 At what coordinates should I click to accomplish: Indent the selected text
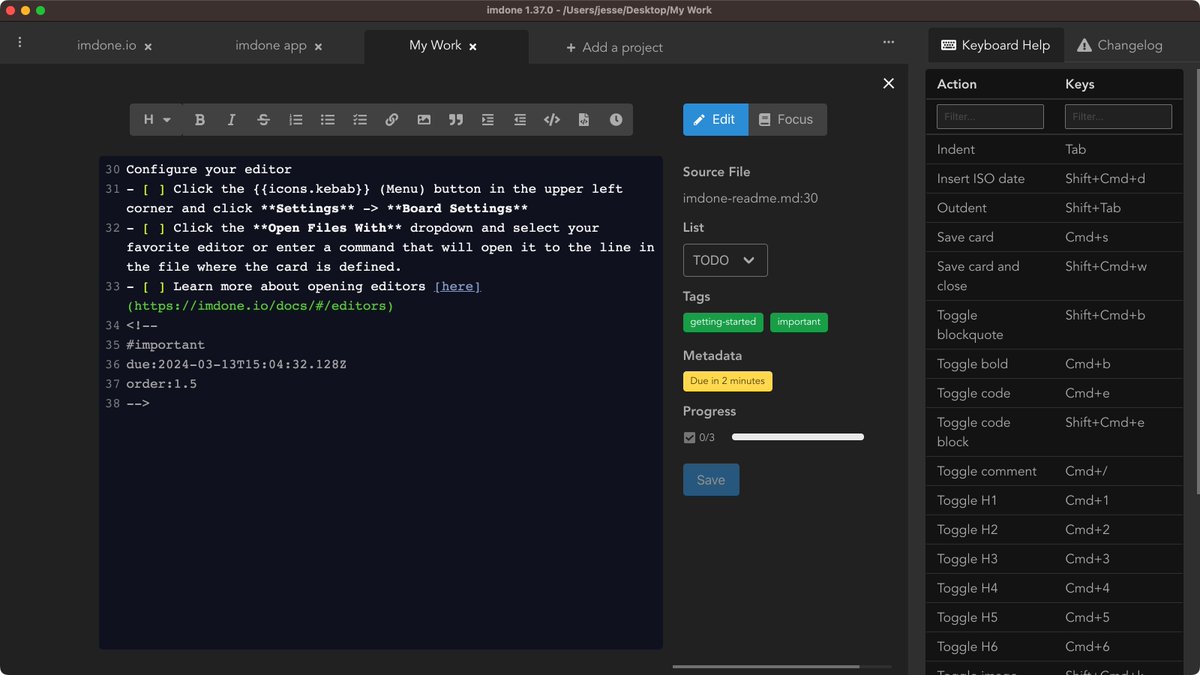pyautogui.click(x=488, y=120)
